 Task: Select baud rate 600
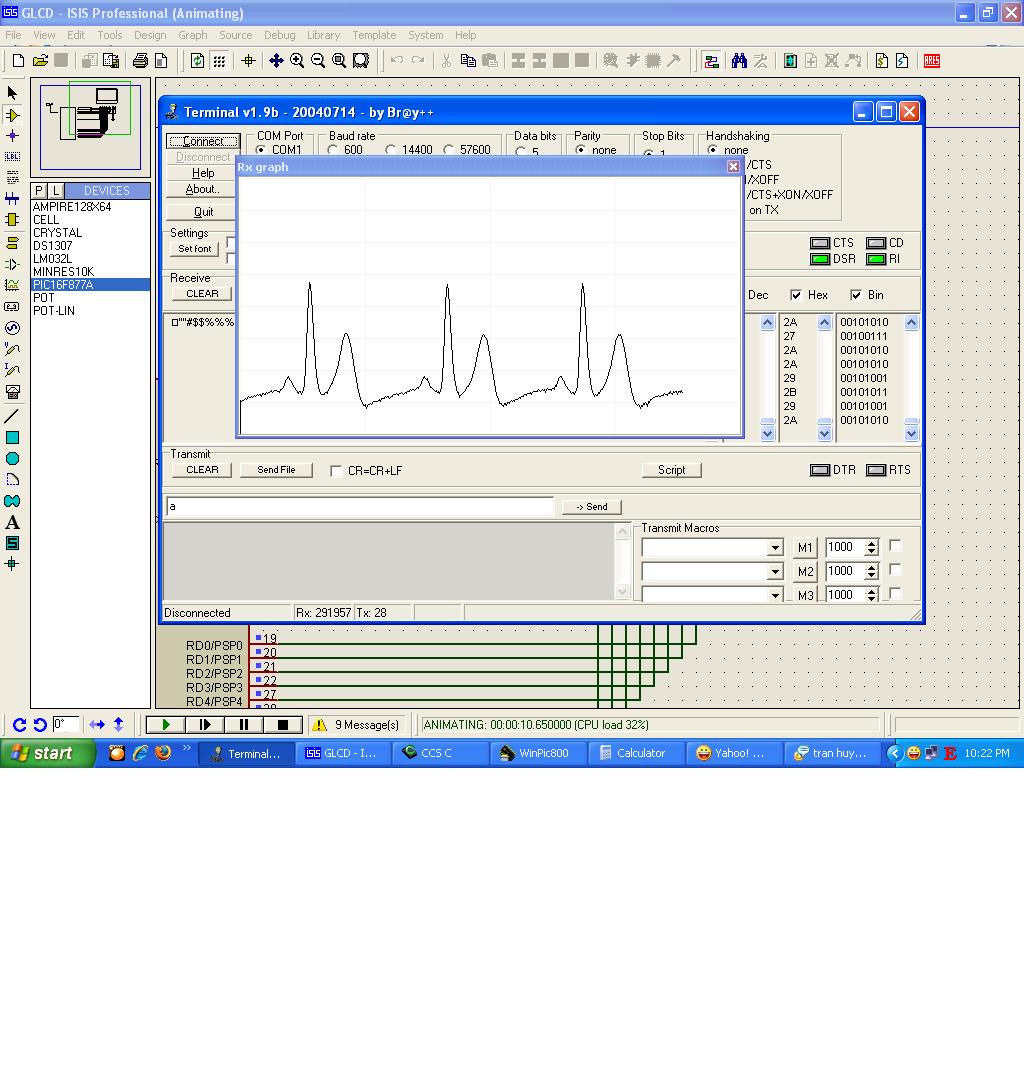pyautogui.click(x=333, y=150)
